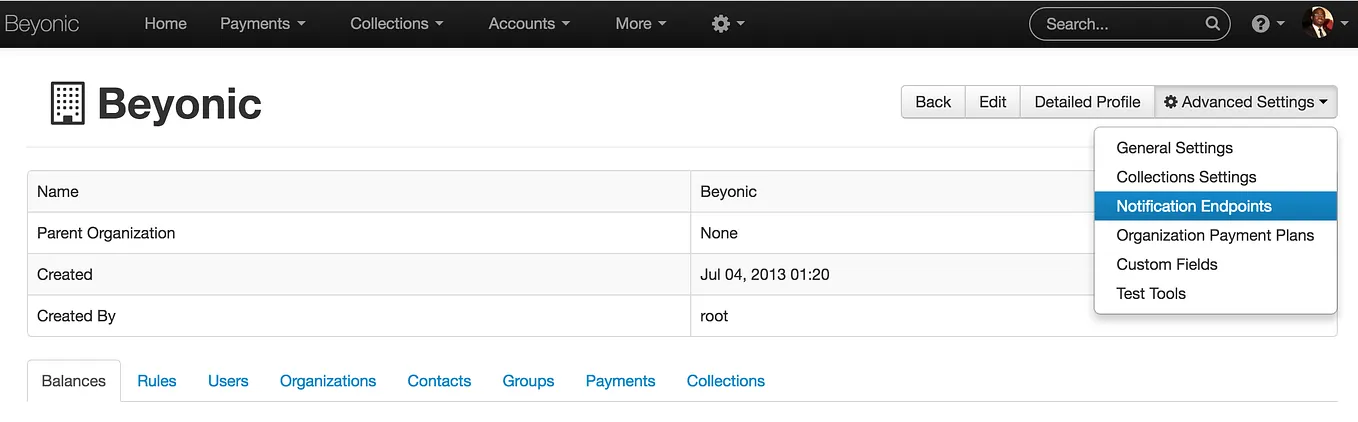1358x422 pixels.
Task: Click the magnifier icon in search box
Action: tap(1212, 24)
